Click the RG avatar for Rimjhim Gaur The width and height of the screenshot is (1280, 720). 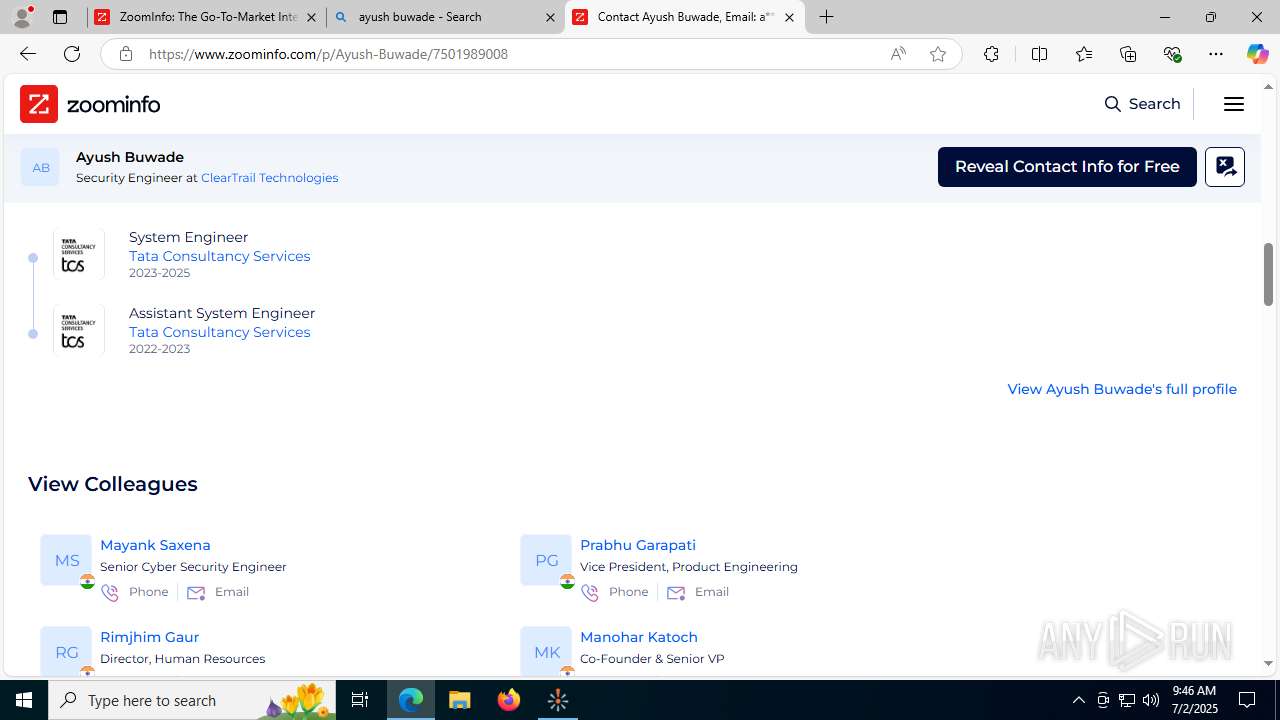click(66, 651)
